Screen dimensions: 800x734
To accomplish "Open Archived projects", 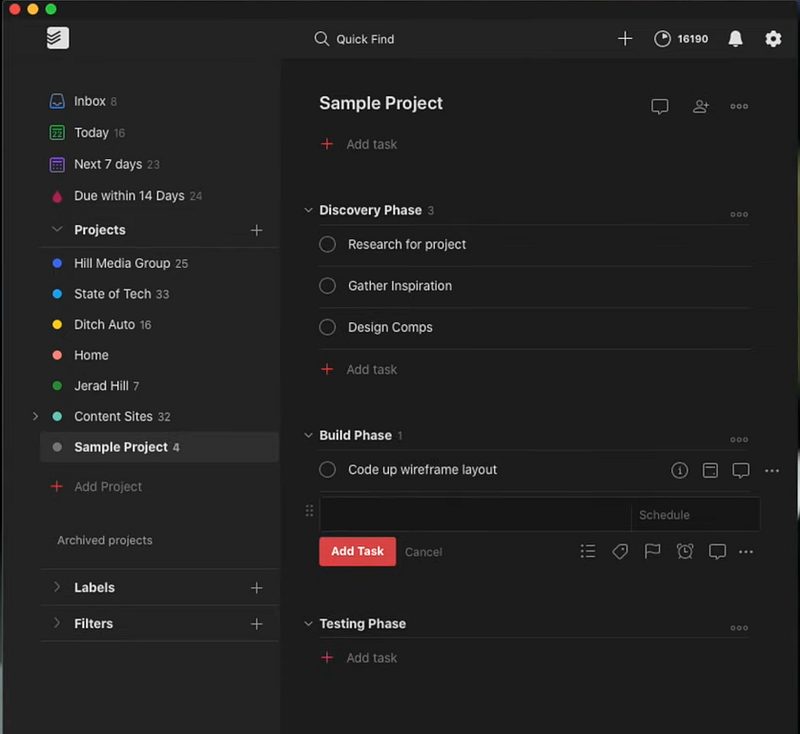I will [x=105, y=540].
